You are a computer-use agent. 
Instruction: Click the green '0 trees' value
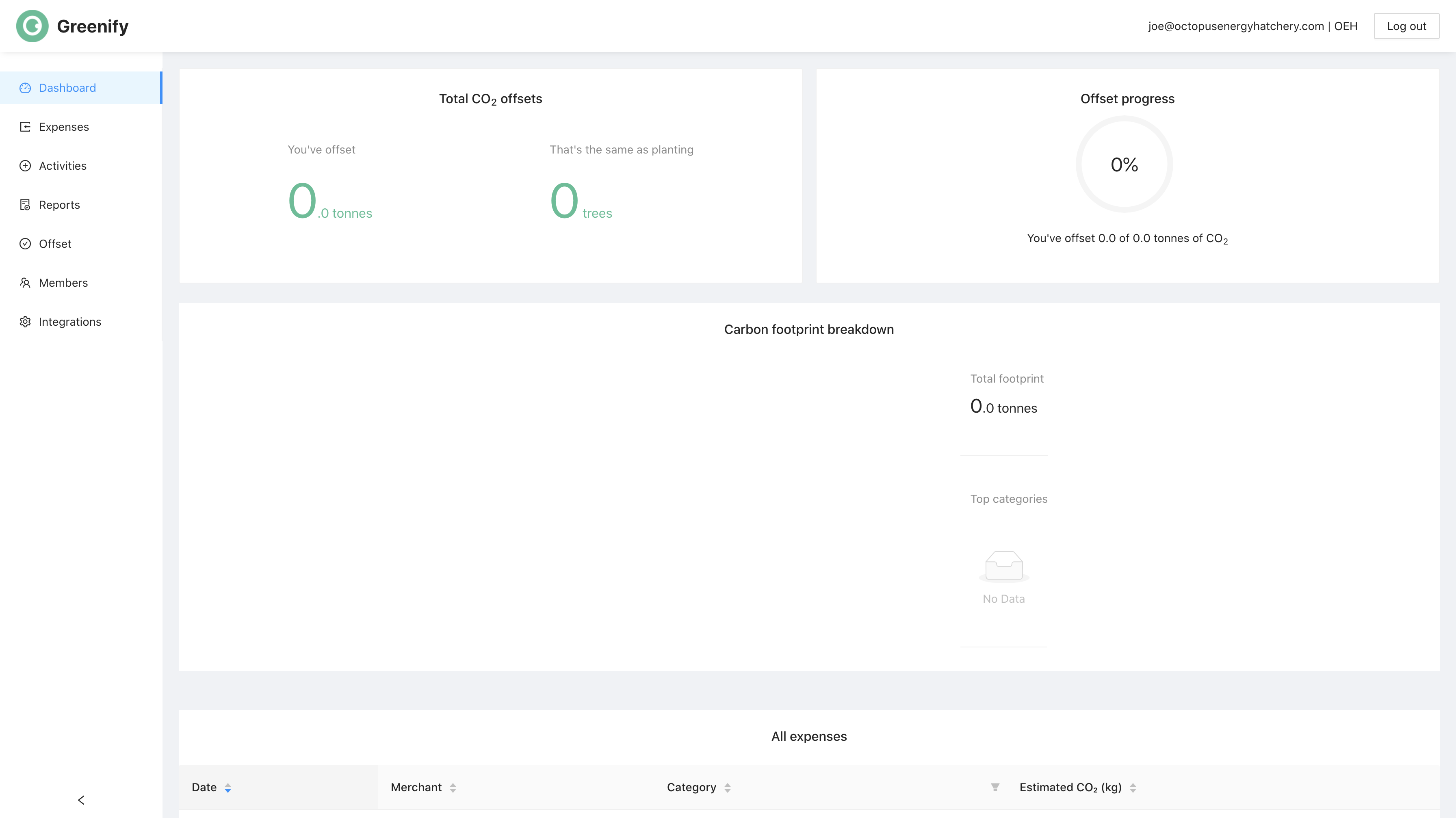tap(581, 202)
